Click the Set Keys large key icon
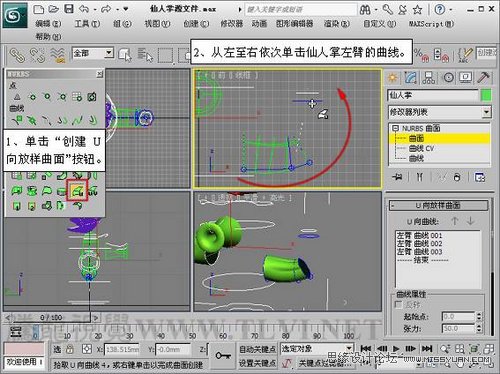 pos(223,356)
